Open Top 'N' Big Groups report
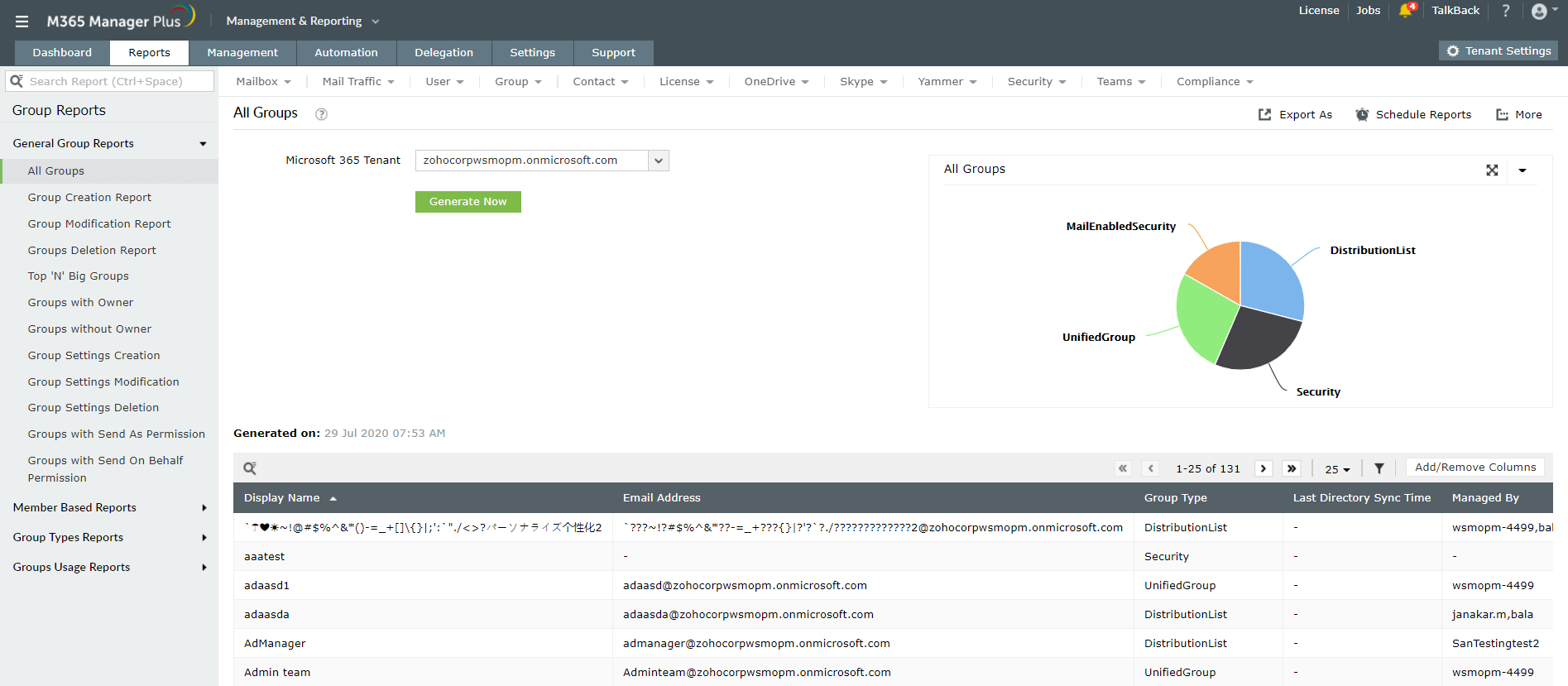 click(x=79, y=276)
